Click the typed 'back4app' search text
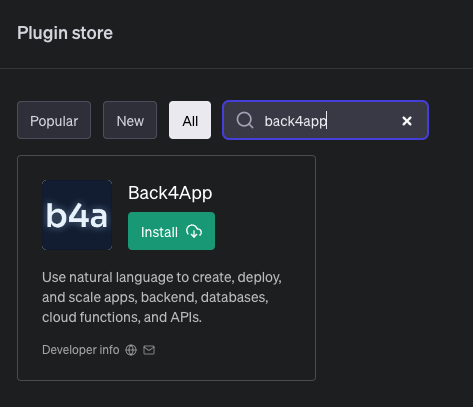 (295, 121)
